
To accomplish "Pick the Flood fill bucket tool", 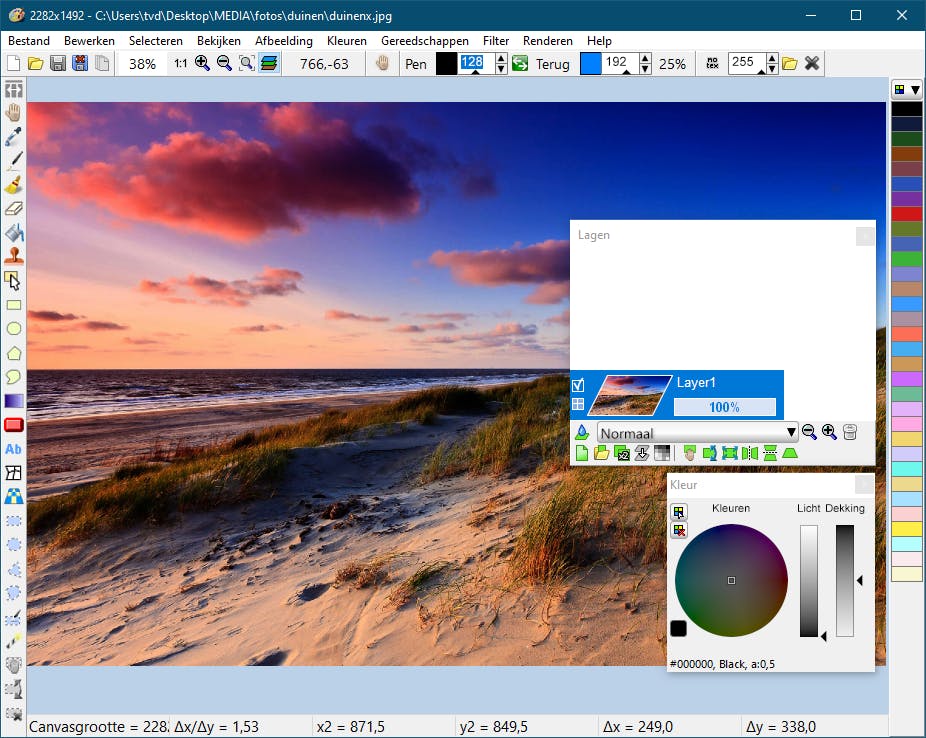I will point(14,232).
